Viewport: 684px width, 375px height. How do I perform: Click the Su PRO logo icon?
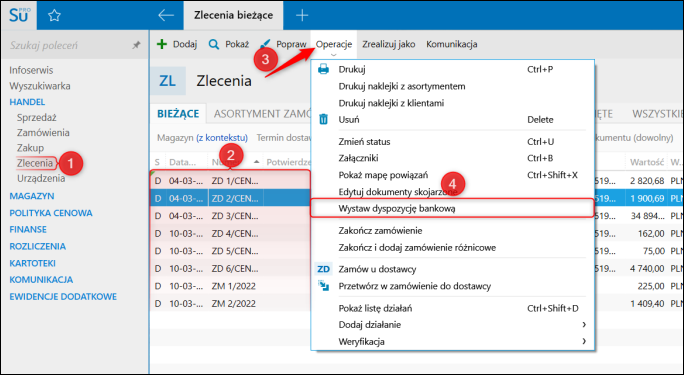(19, 15)
